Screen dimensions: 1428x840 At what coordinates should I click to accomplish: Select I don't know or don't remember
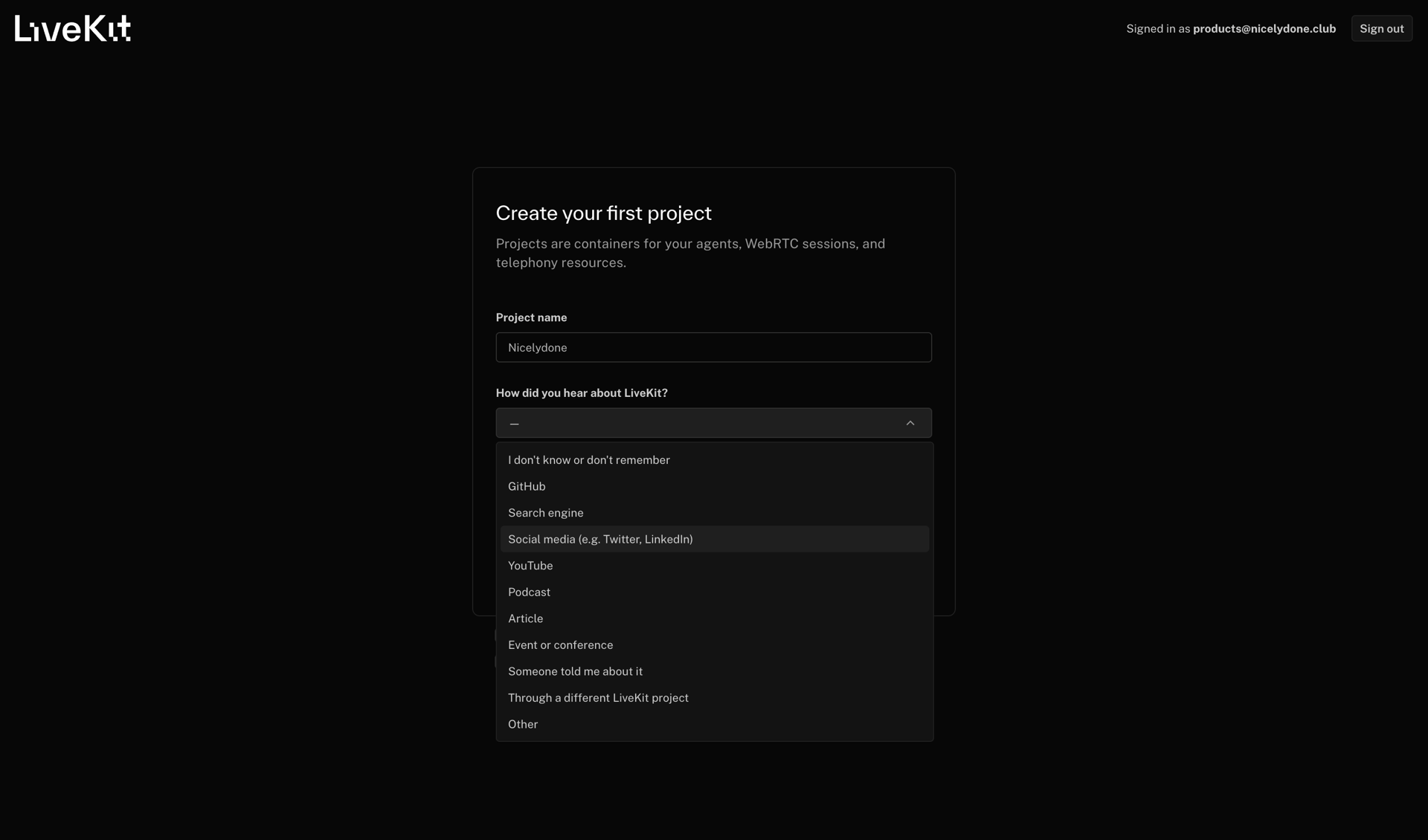click(588, 460)
